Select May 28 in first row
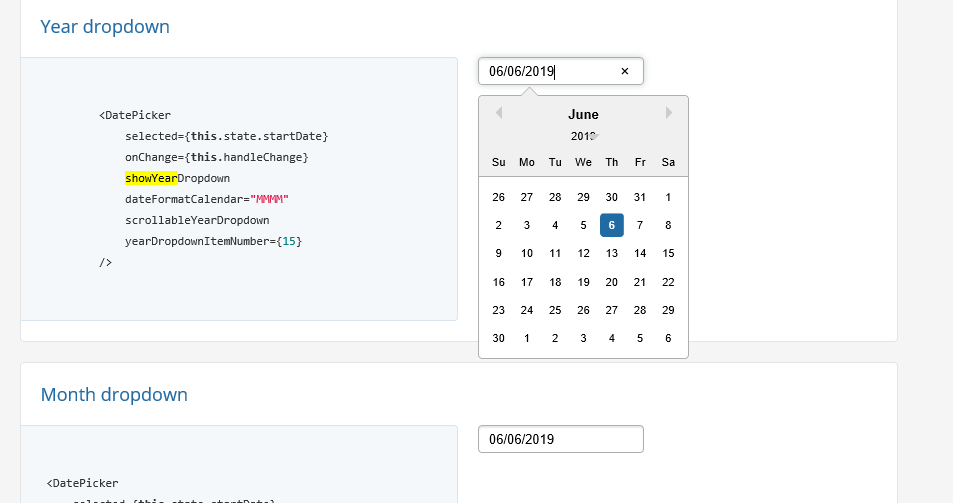Screen dimensions: 953x503 (x=555, y=197)
